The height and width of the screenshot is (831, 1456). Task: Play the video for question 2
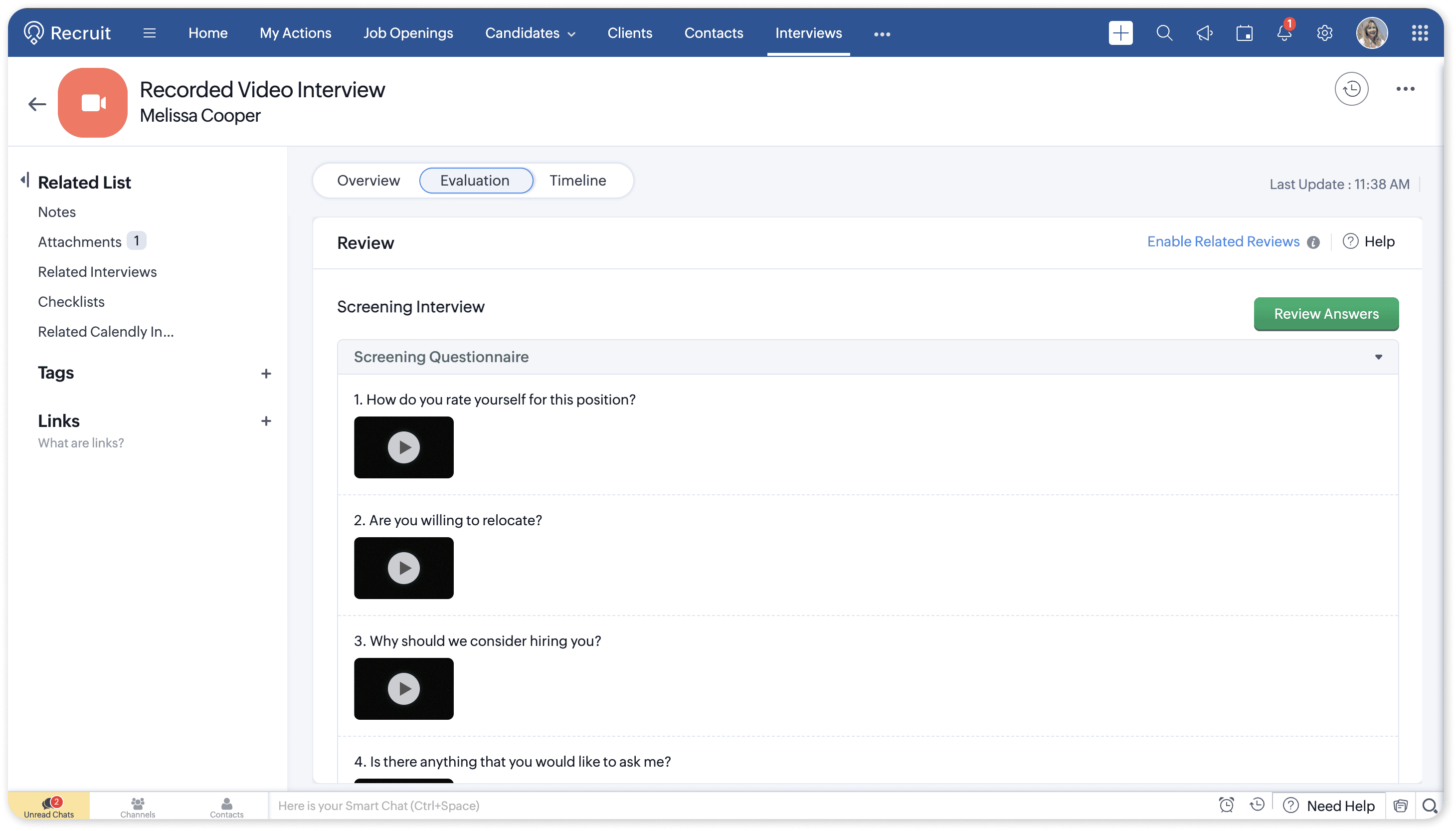(x=403, y=568)
